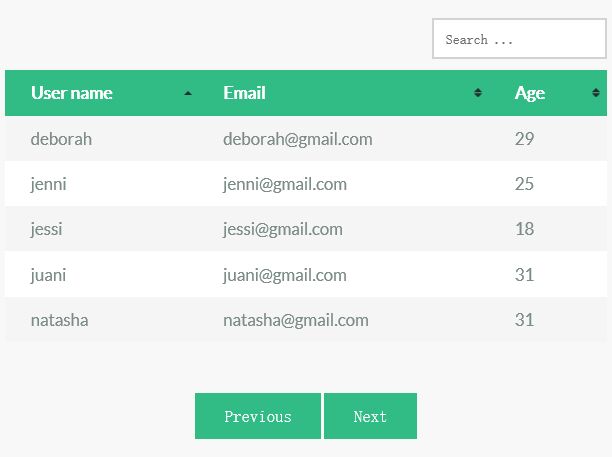
Task: Sort table by Email header text
Action: tap(244, 93)
